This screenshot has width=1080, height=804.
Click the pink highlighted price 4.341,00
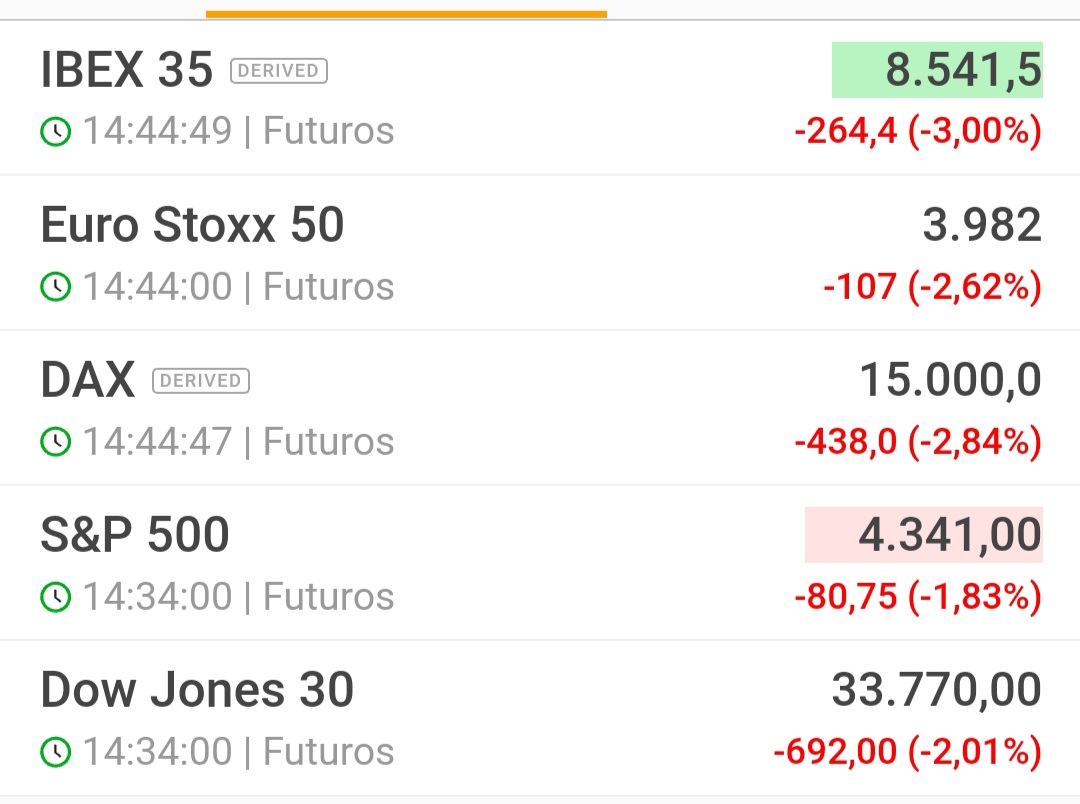(x=924, y=535)
